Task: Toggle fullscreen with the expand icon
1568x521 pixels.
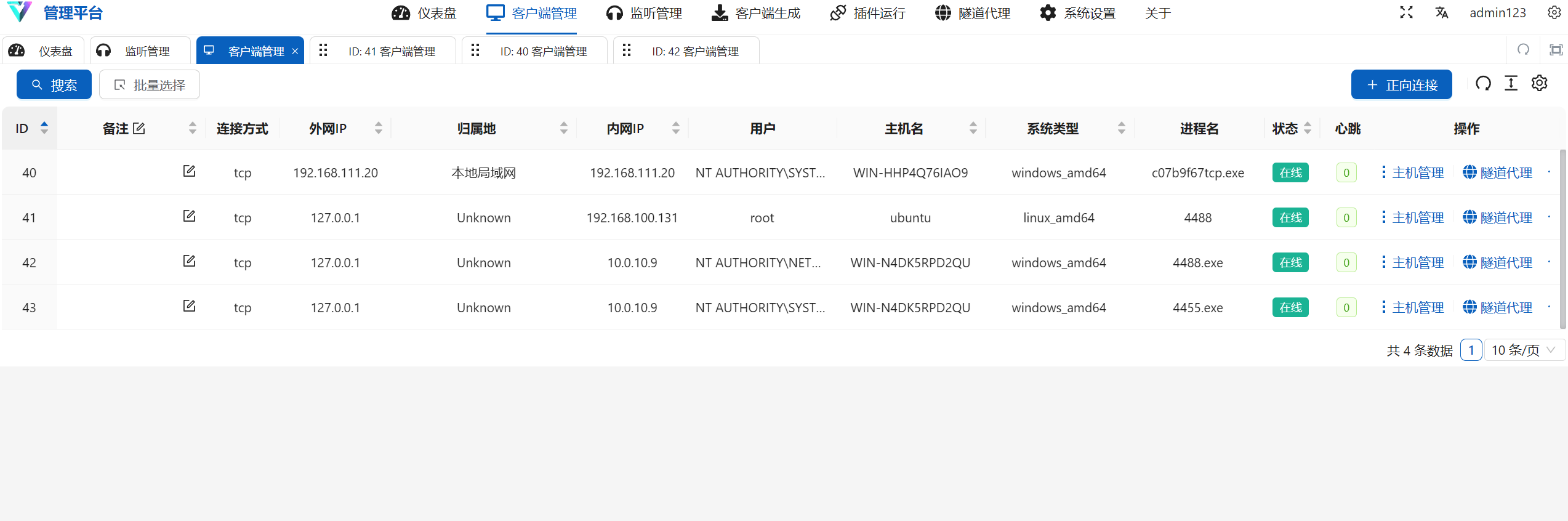Action: point(1406,12)
